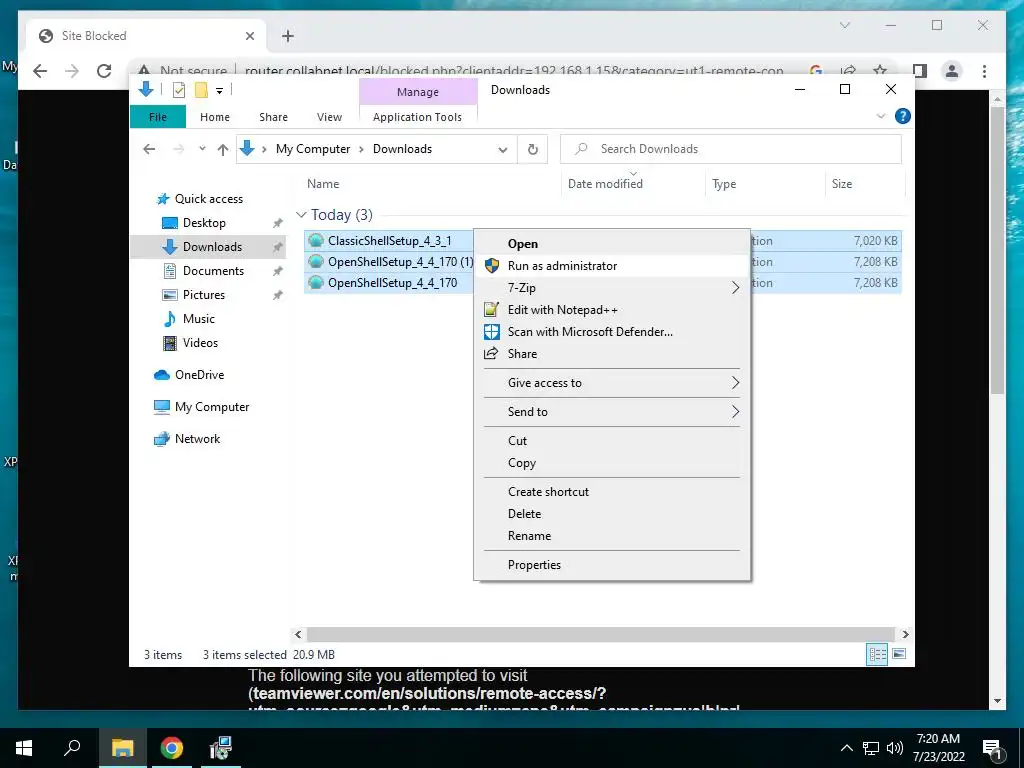Switch to large thumbnails view icon

coord(899,654)
